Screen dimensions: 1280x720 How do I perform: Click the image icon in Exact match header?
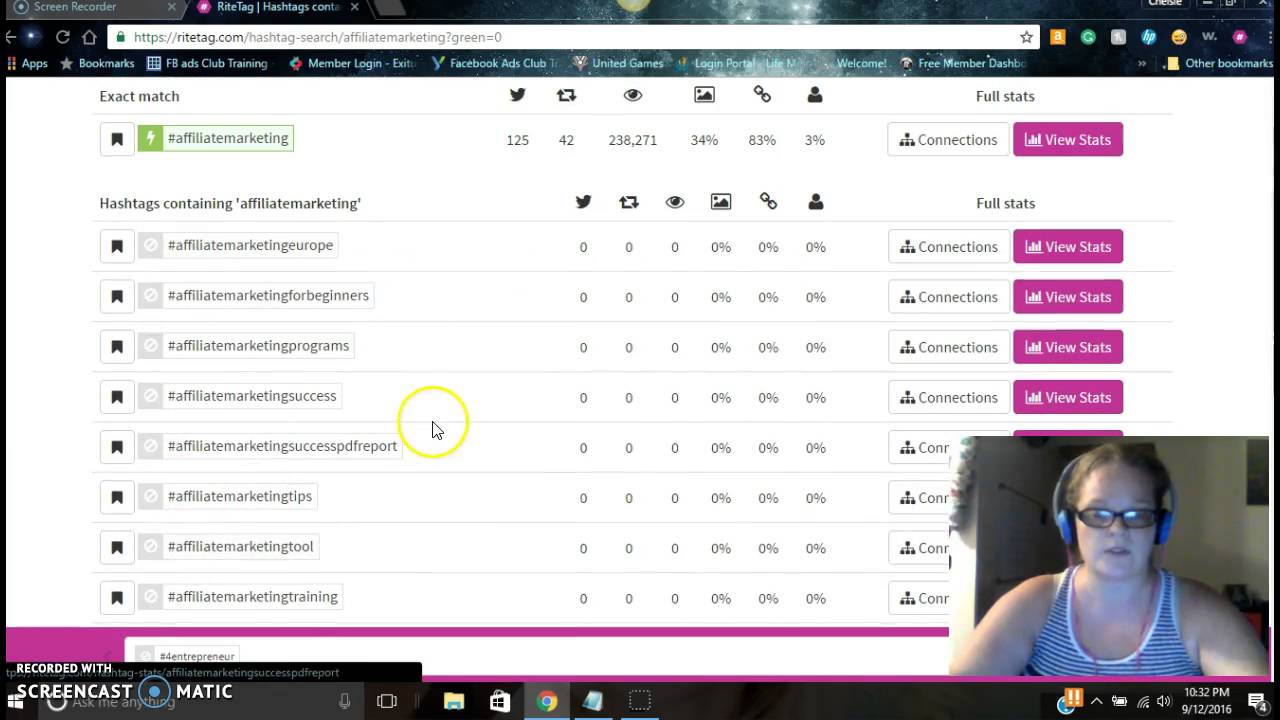pos(704,95)
